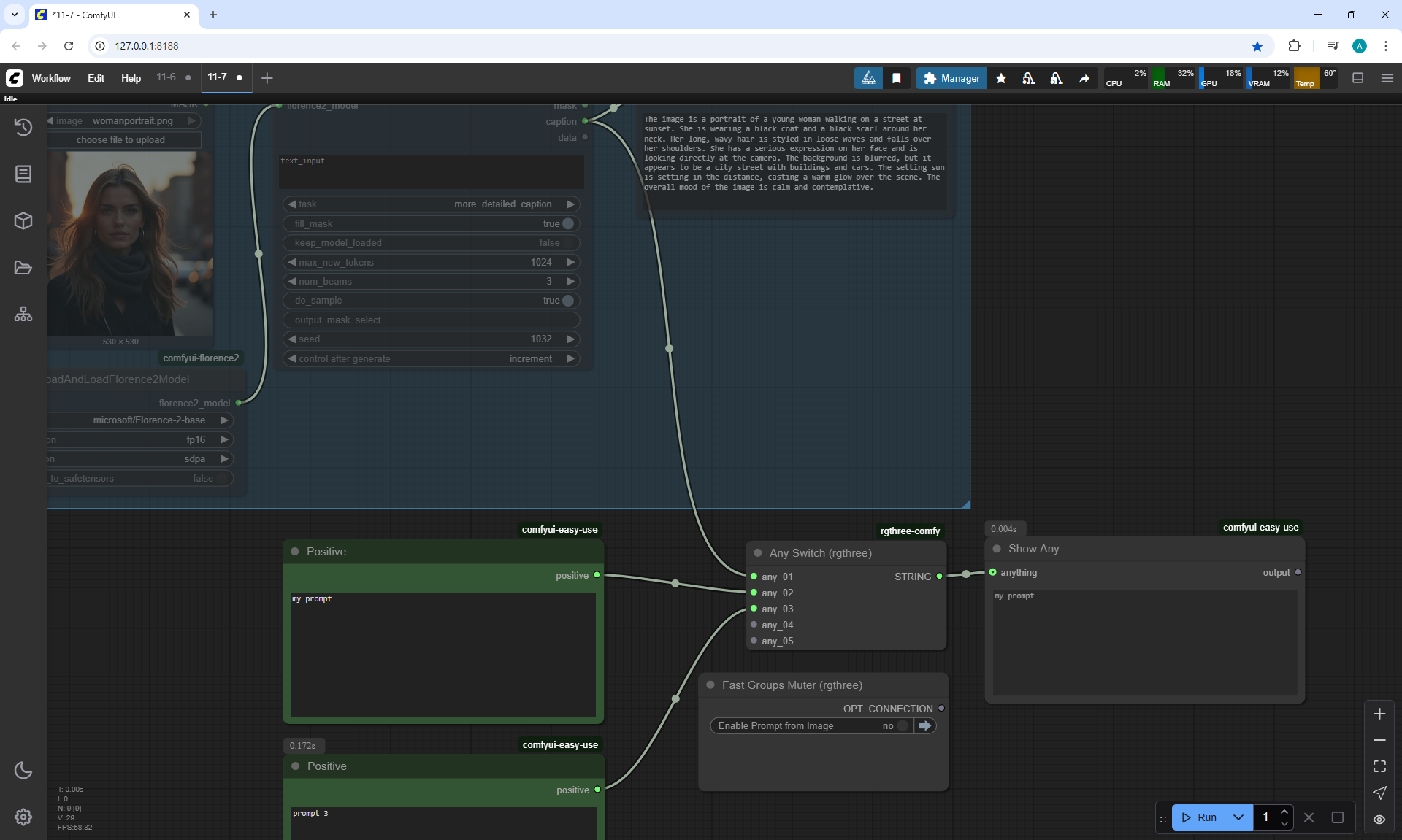Switch to the 11-6 workflow tab
The image size is (1402, 840).
click(166, 77)
